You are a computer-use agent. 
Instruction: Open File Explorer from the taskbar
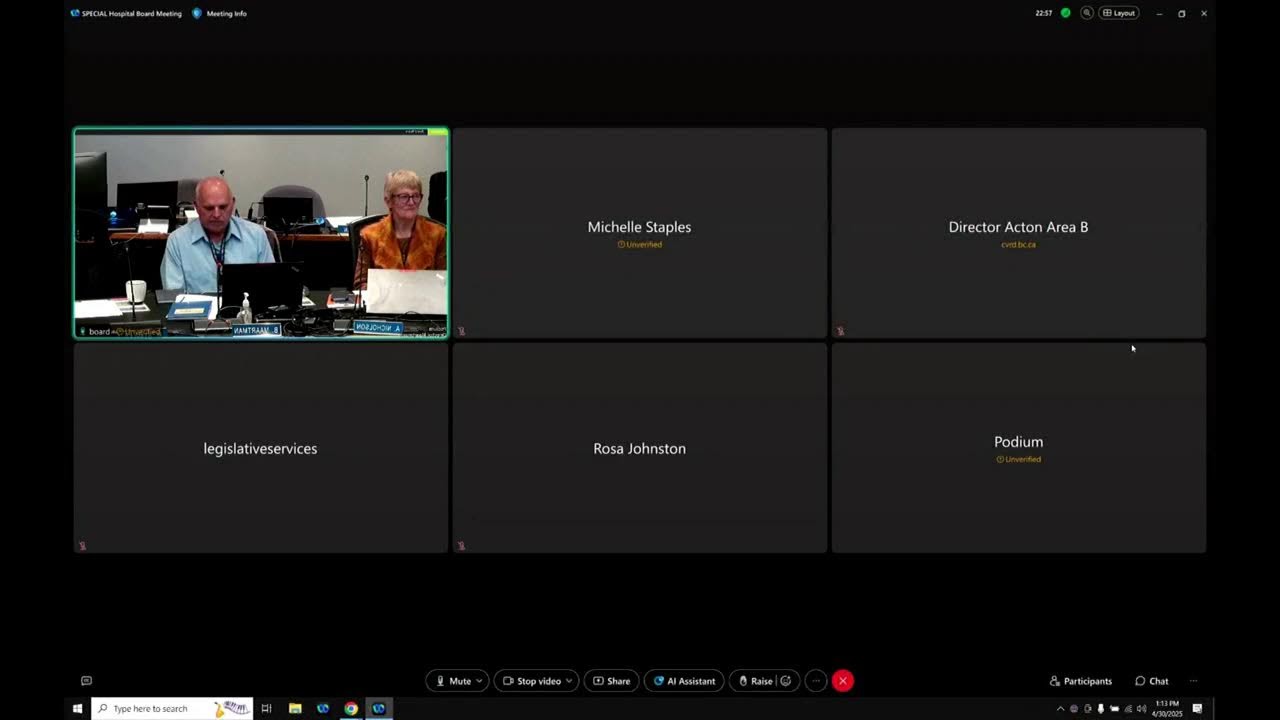(x=295, y=708)
